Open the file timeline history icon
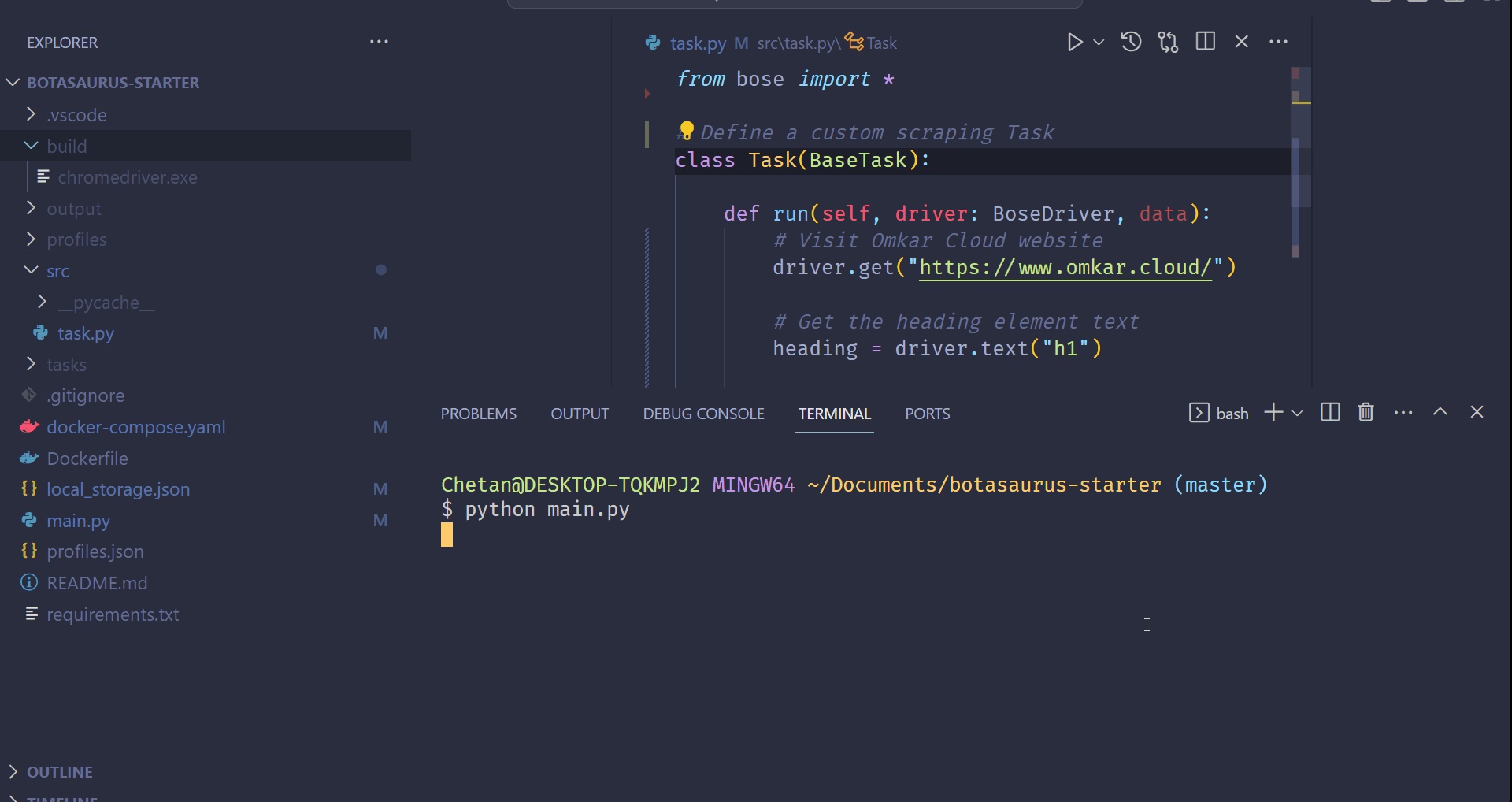This screenshot has height=802, width=1512. 1131,42
